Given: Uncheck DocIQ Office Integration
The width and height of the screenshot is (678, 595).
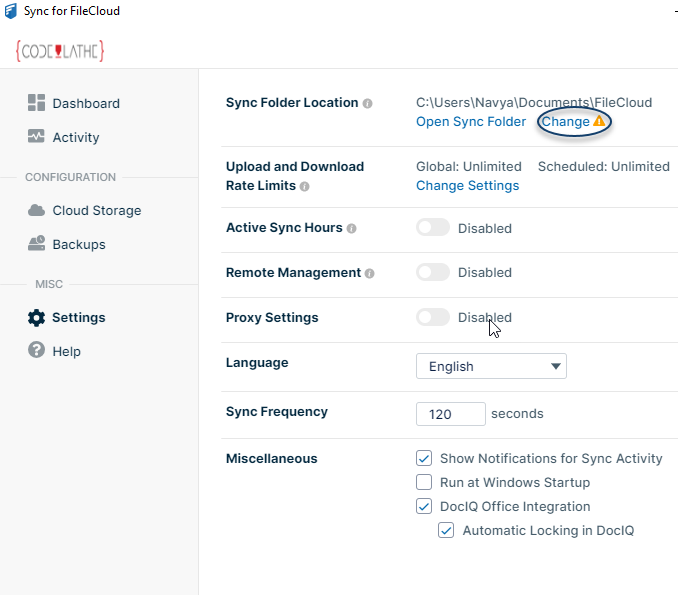Looking at the screenshot, I should [424, 506].
